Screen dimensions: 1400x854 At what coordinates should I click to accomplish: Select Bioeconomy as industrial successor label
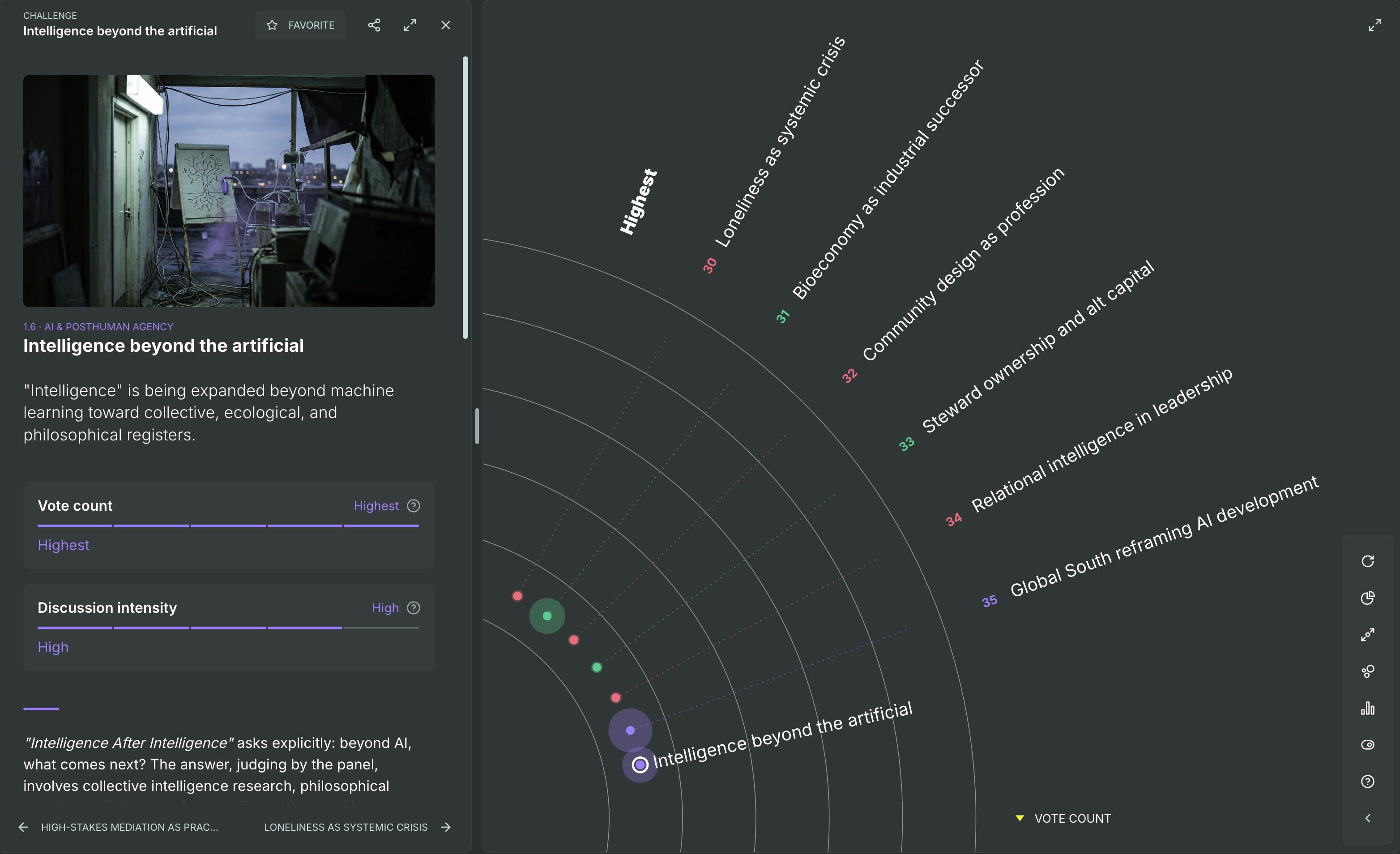pos(888,179)
